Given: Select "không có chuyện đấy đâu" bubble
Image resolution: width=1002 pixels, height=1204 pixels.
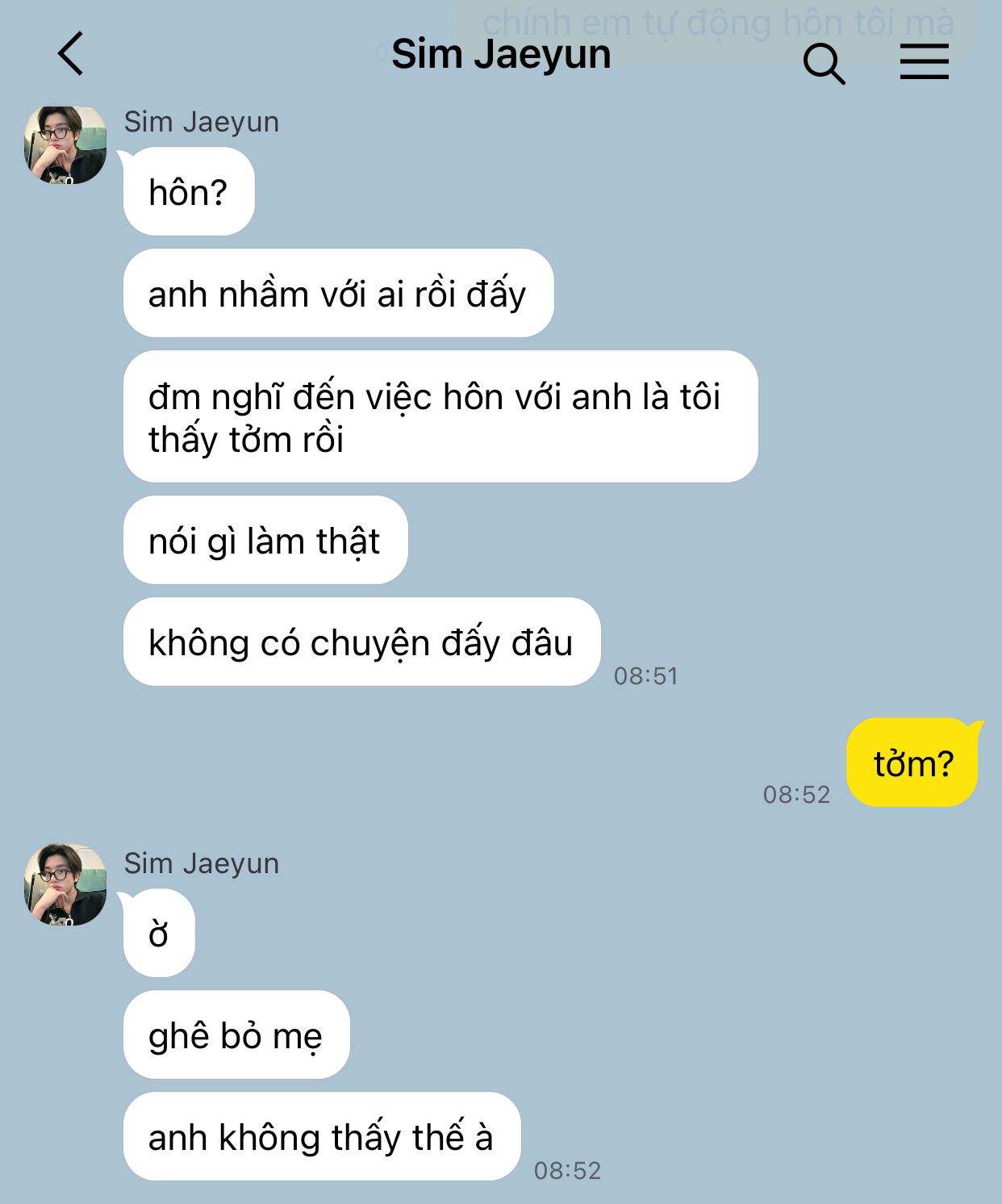Looking at the screenshot, I should (362, 642).
